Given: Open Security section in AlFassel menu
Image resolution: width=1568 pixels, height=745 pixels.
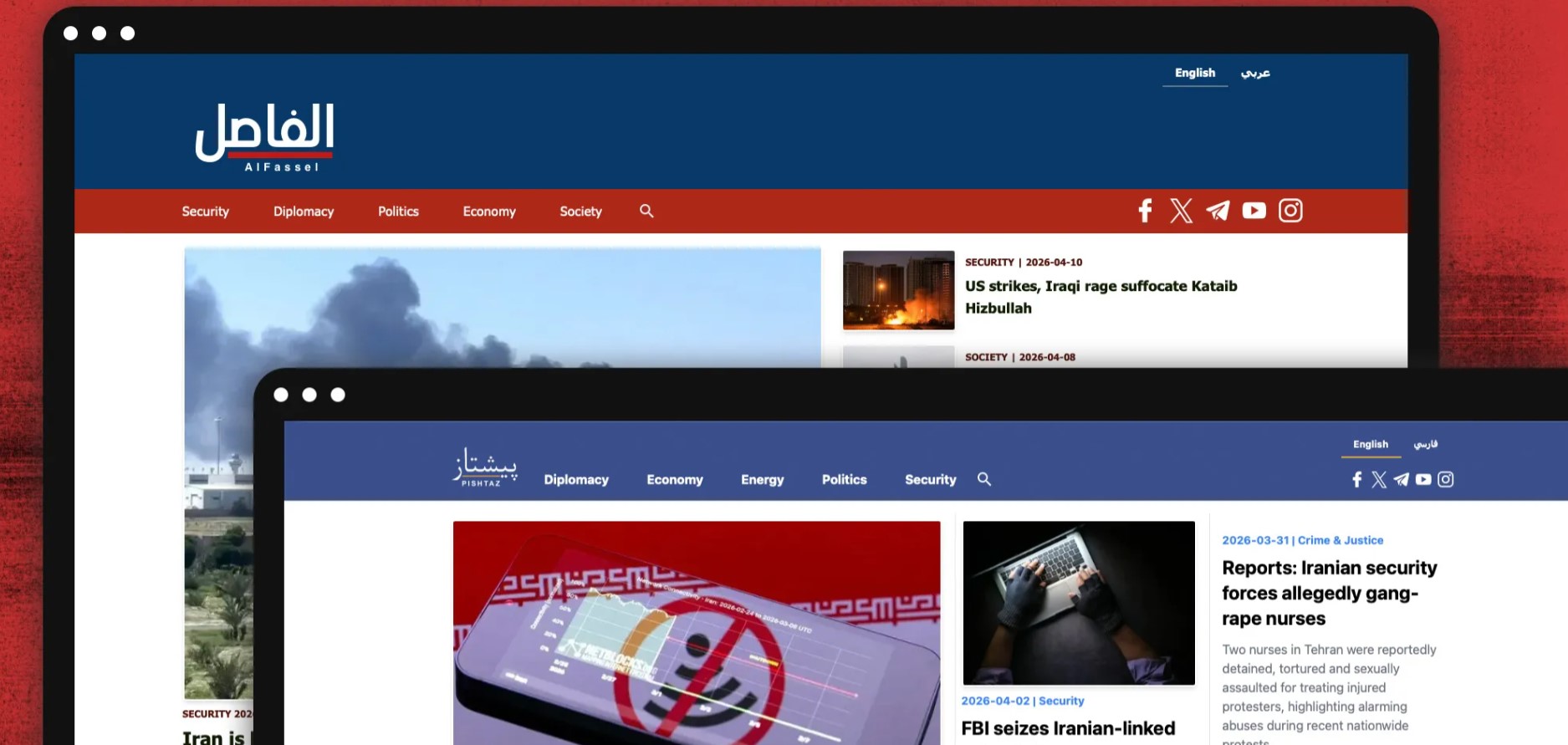Looking at the screenshot, I should tap(205, 212).
